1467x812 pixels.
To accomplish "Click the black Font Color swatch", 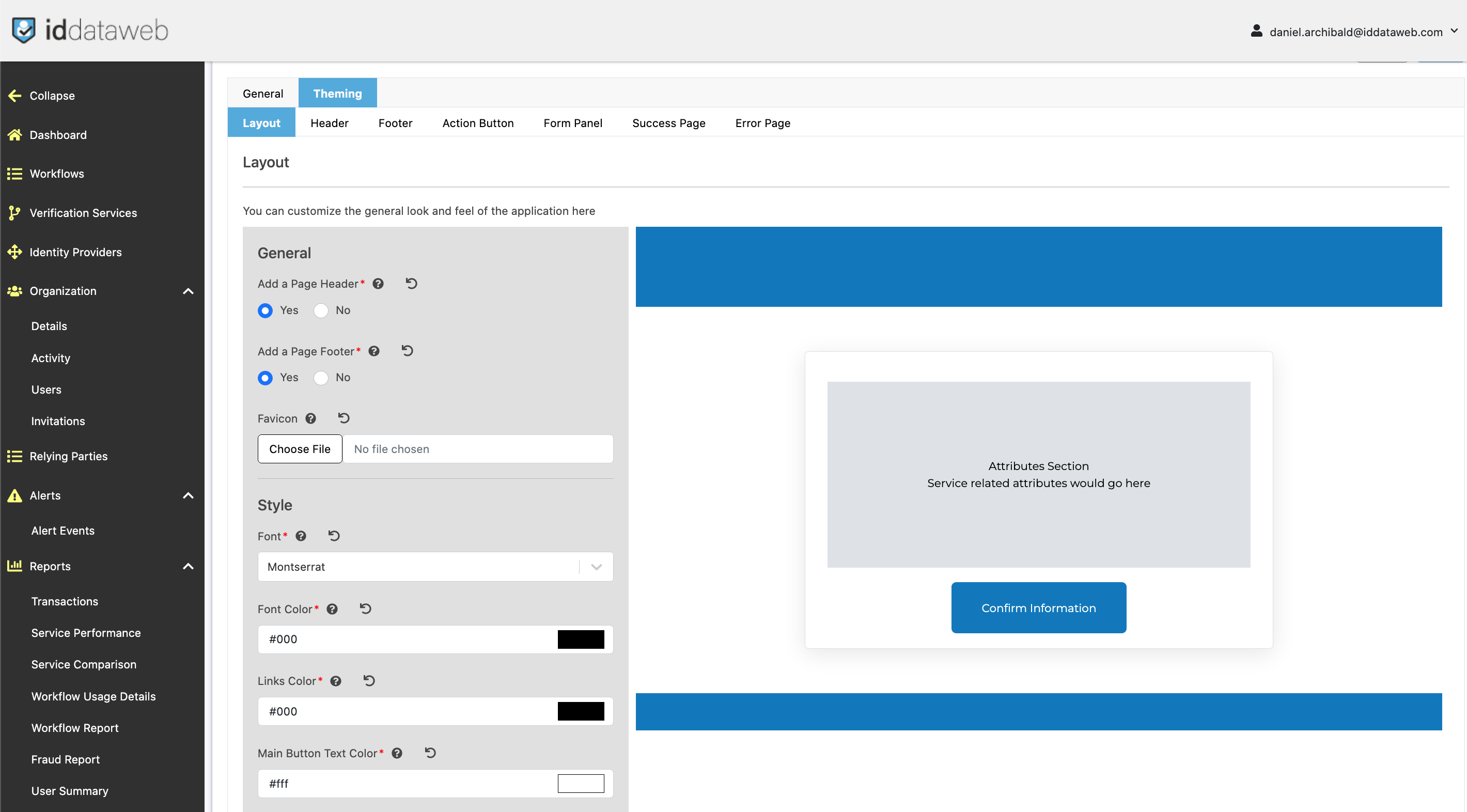I will tap(580, 639).
